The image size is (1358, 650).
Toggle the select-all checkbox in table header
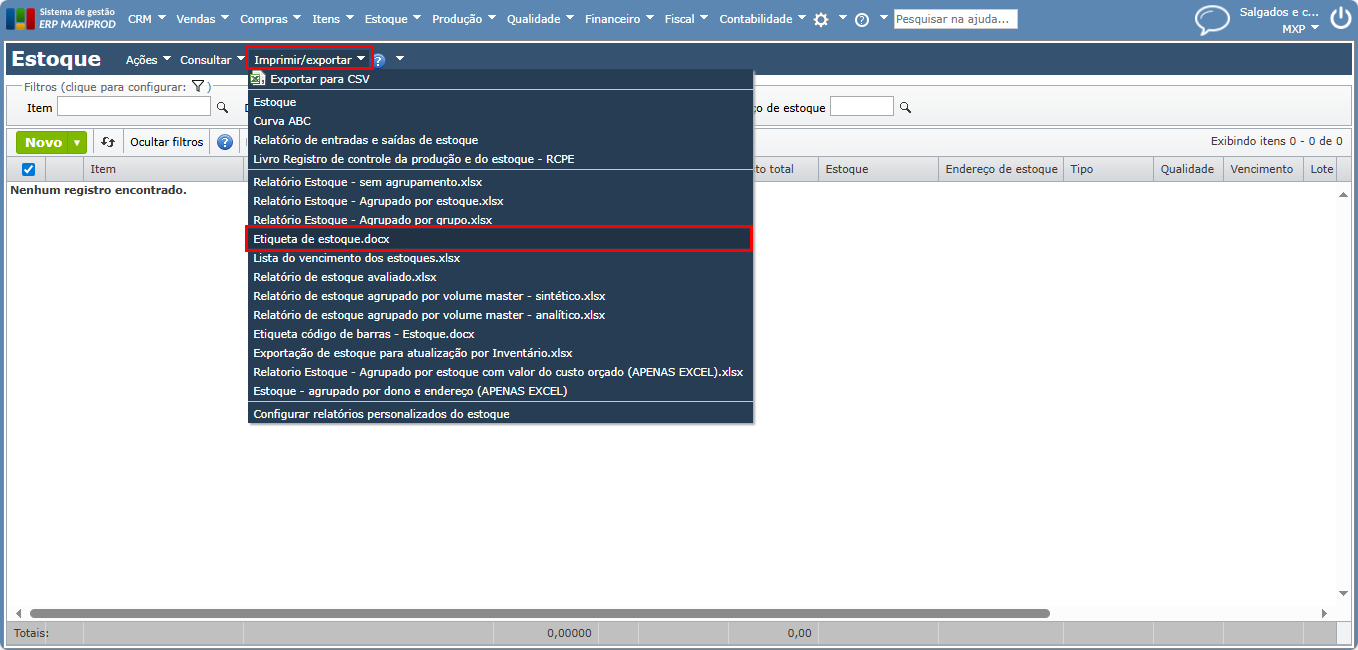click(x=28, y=169)
